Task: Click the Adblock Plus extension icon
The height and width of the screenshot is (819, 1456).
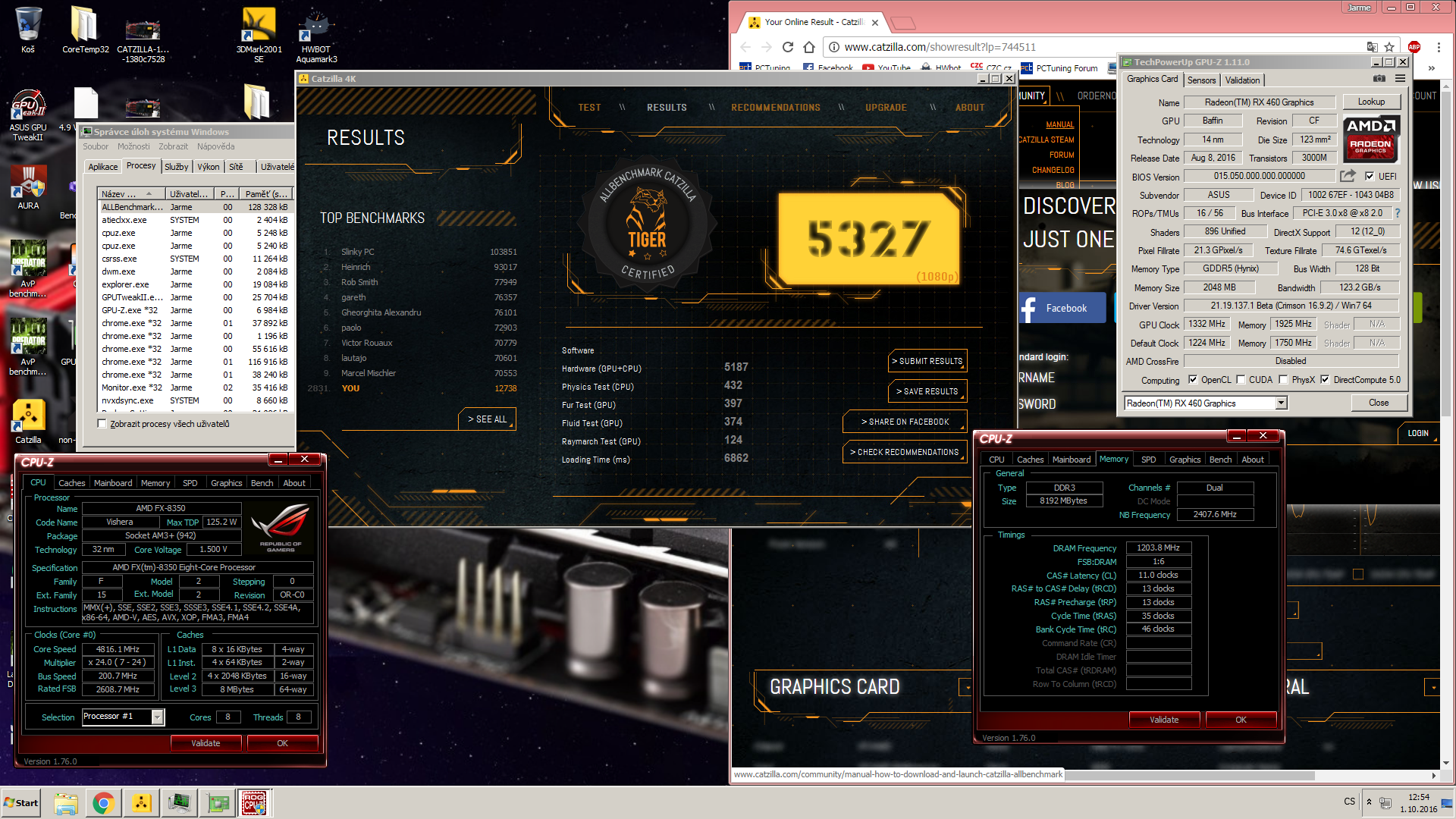Action: coord(1414,47)
